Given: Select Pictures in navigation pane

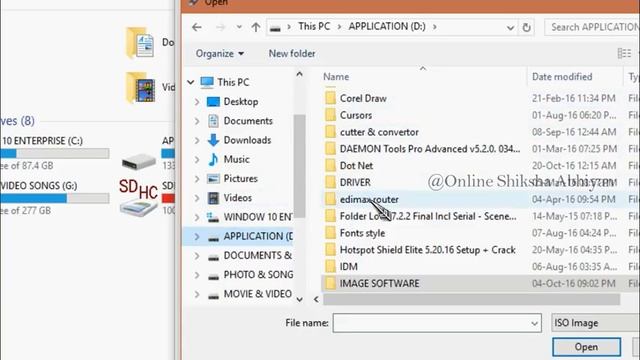Looking at the screenshot, I should (240, 178).
